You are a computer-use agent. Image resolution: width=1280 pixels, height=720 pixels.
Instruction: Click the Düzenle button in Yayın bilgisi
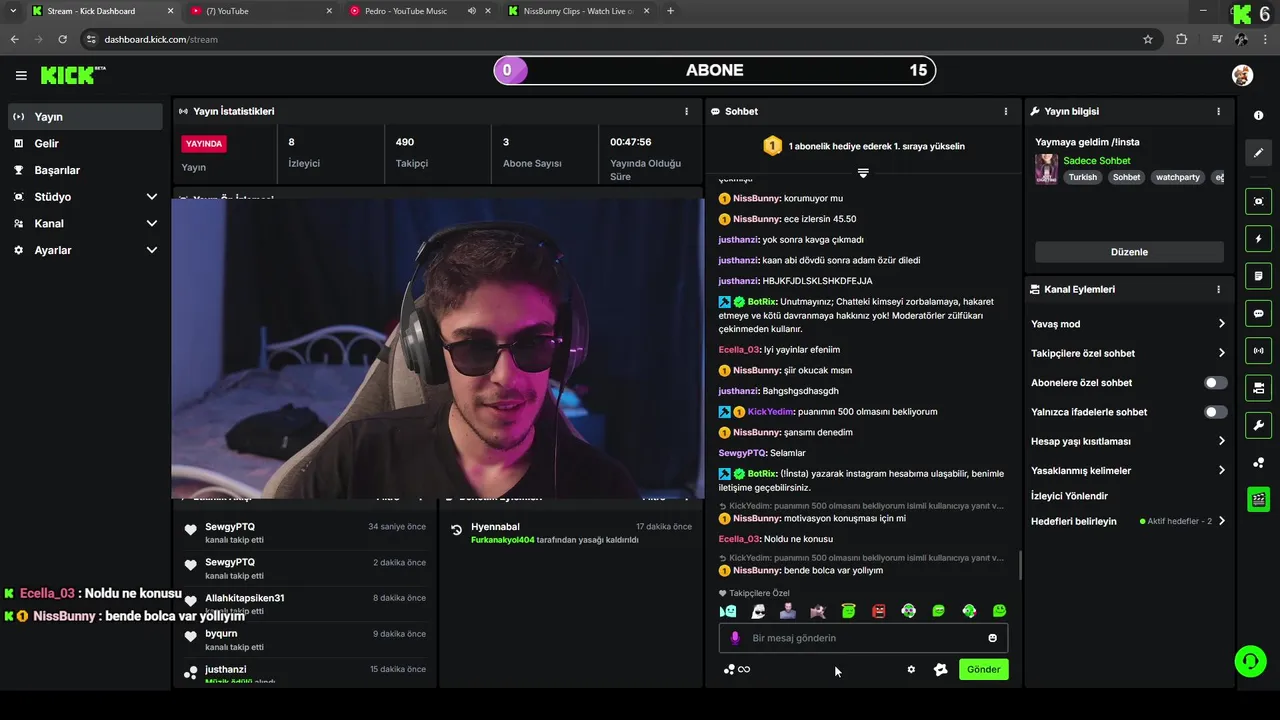(x=1129, y=252)
